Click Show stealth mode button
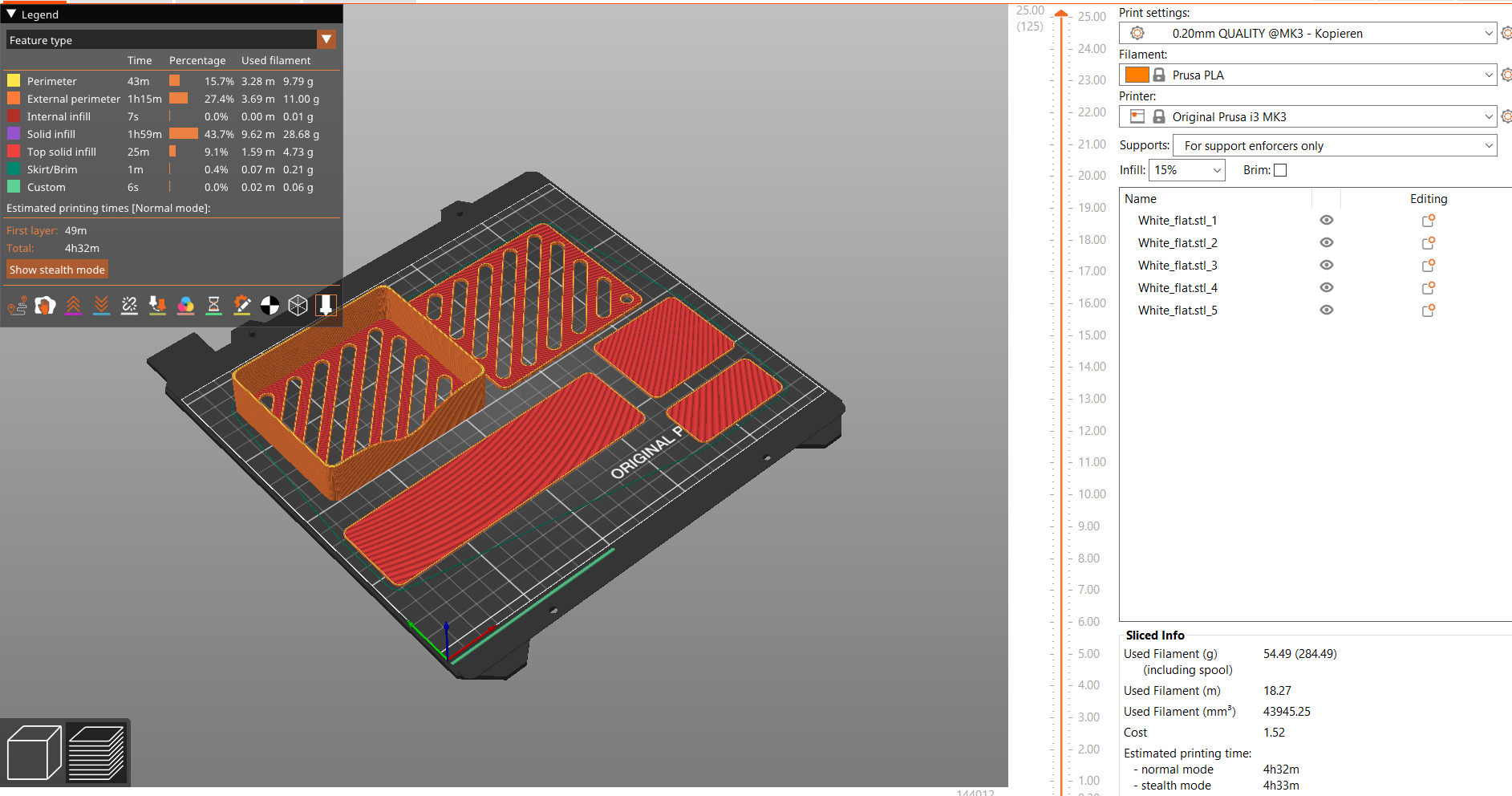This screenshot has height=796, width=1512. coord(57,270)
